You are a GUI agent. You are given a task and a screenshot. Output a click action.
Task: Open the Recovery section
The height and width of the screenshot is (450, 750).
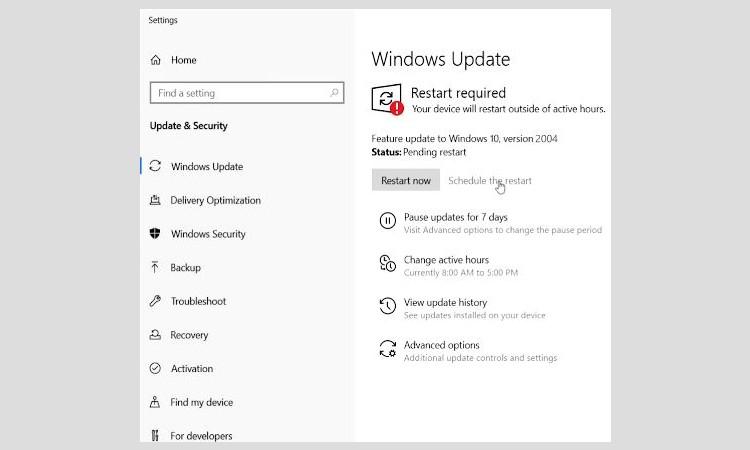click(189, 335)
